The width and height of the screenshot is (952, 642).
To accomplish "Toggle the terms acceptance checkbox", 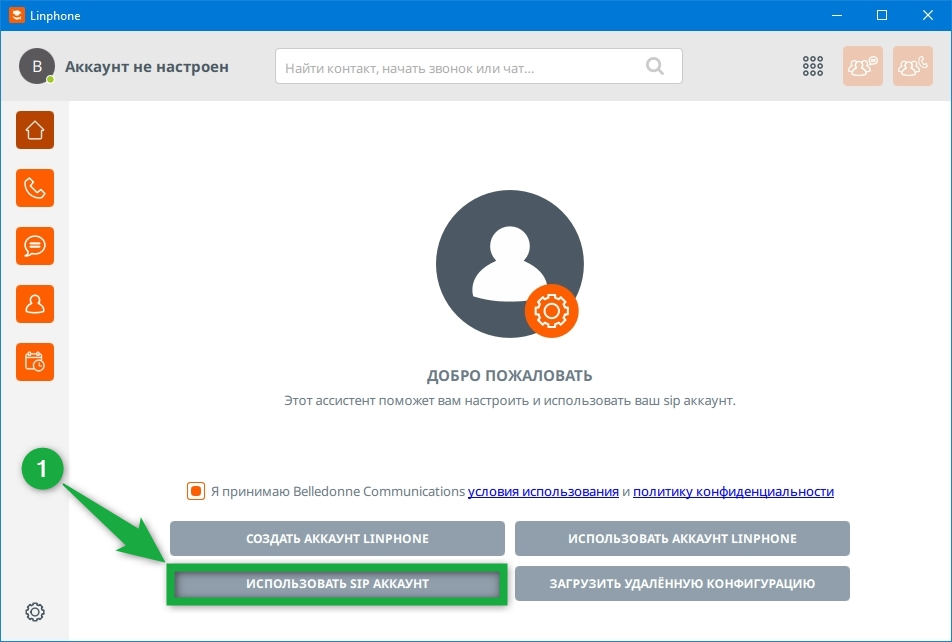I will [x=196, y=491].
